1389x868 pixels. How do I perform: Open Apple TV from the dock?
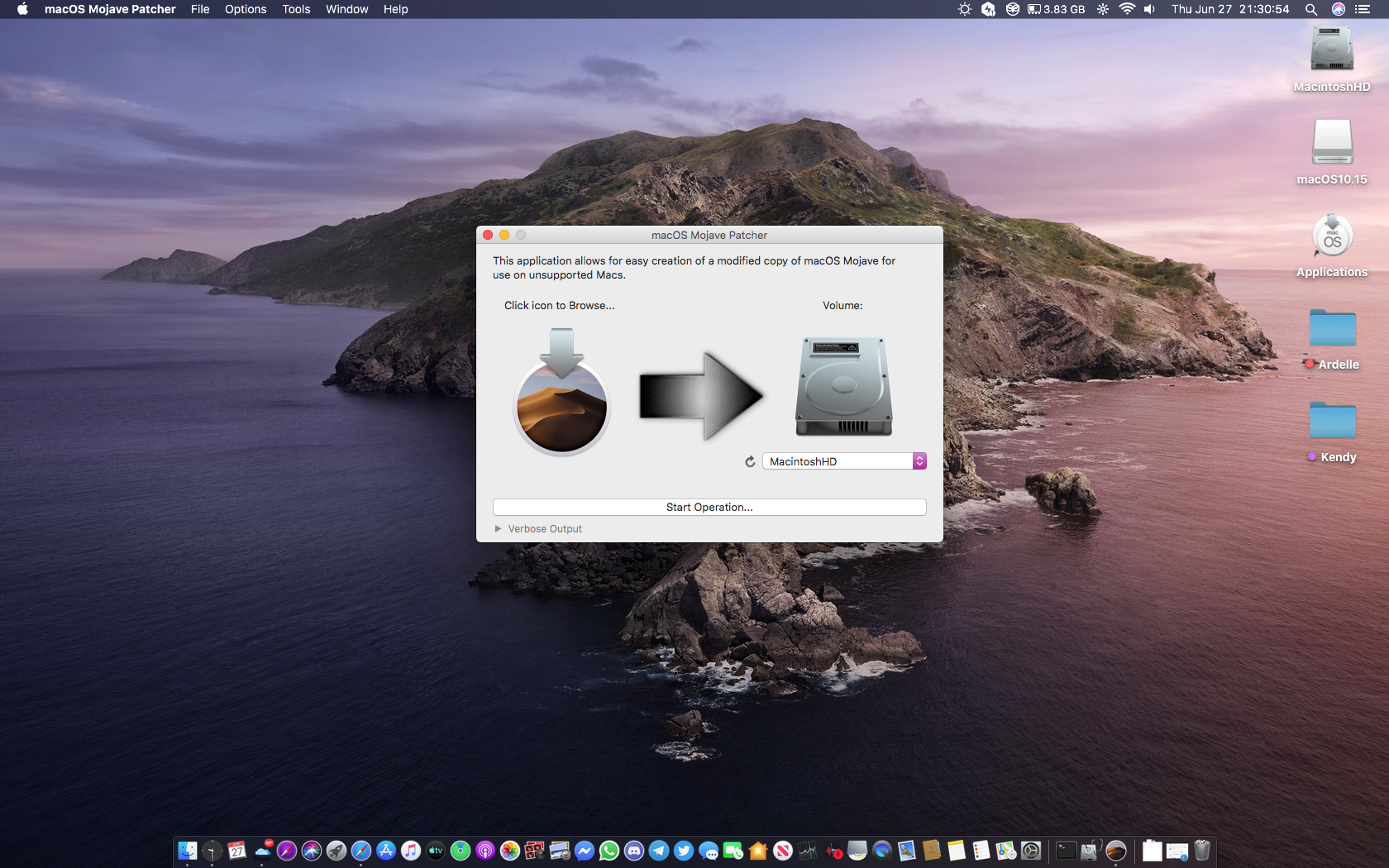point(436,850)
